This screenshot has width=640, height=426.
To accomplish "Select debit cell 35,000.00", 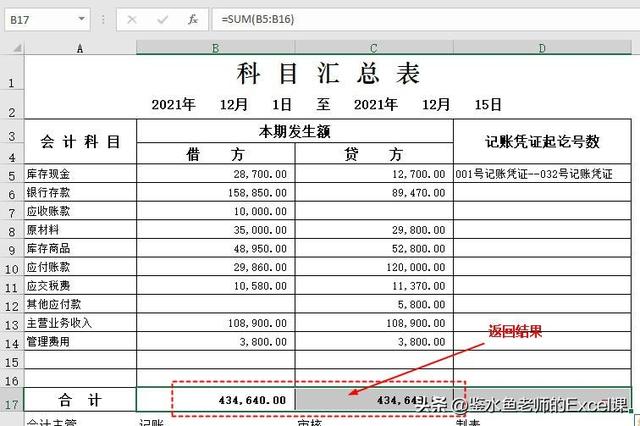I will tap(216, 230).
